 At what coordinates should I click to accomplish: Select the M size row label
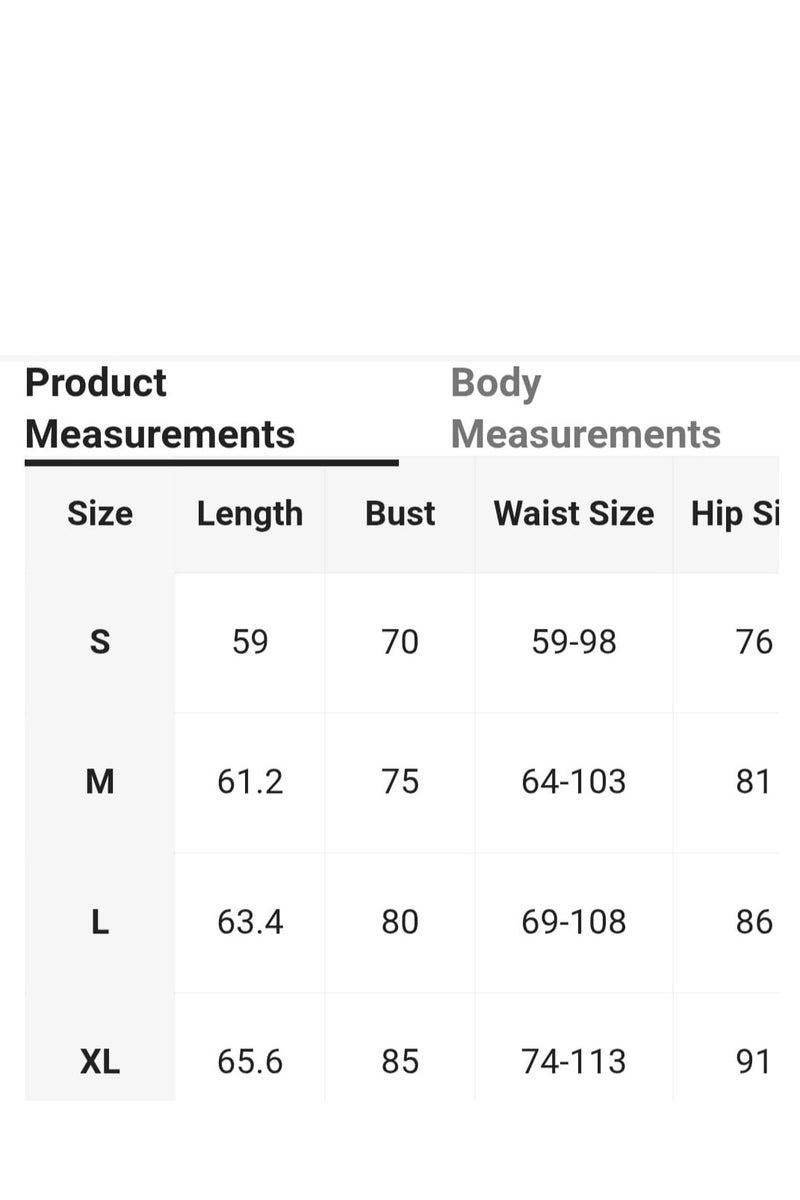[x=100, y=782]
